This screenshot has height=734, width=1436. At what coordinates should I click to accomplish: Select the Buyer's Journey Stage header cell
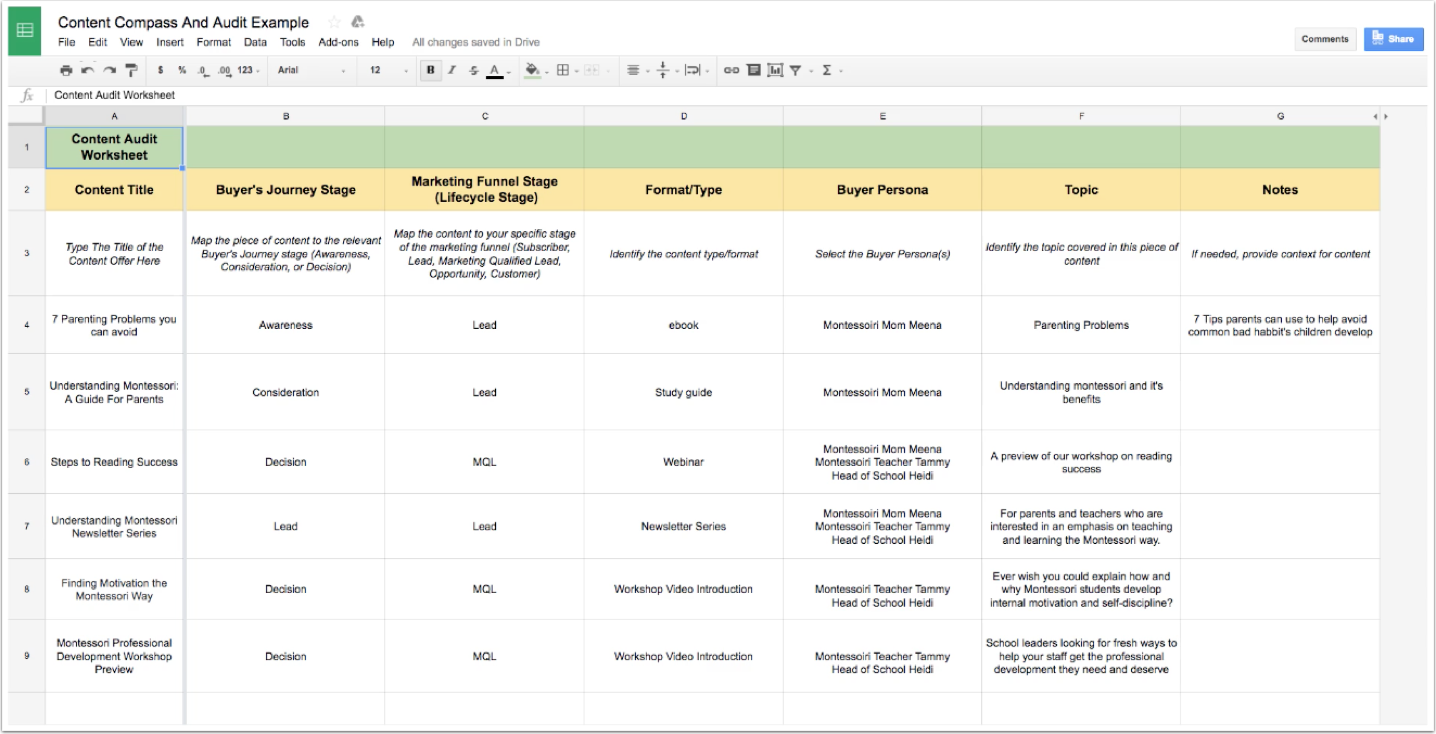285,189
